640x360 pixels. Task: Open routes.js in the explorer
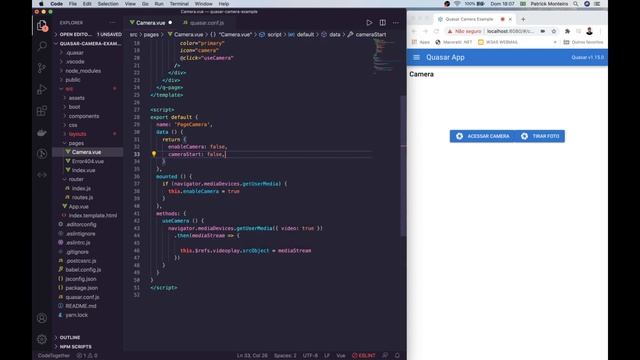click(x=82, y=197)
